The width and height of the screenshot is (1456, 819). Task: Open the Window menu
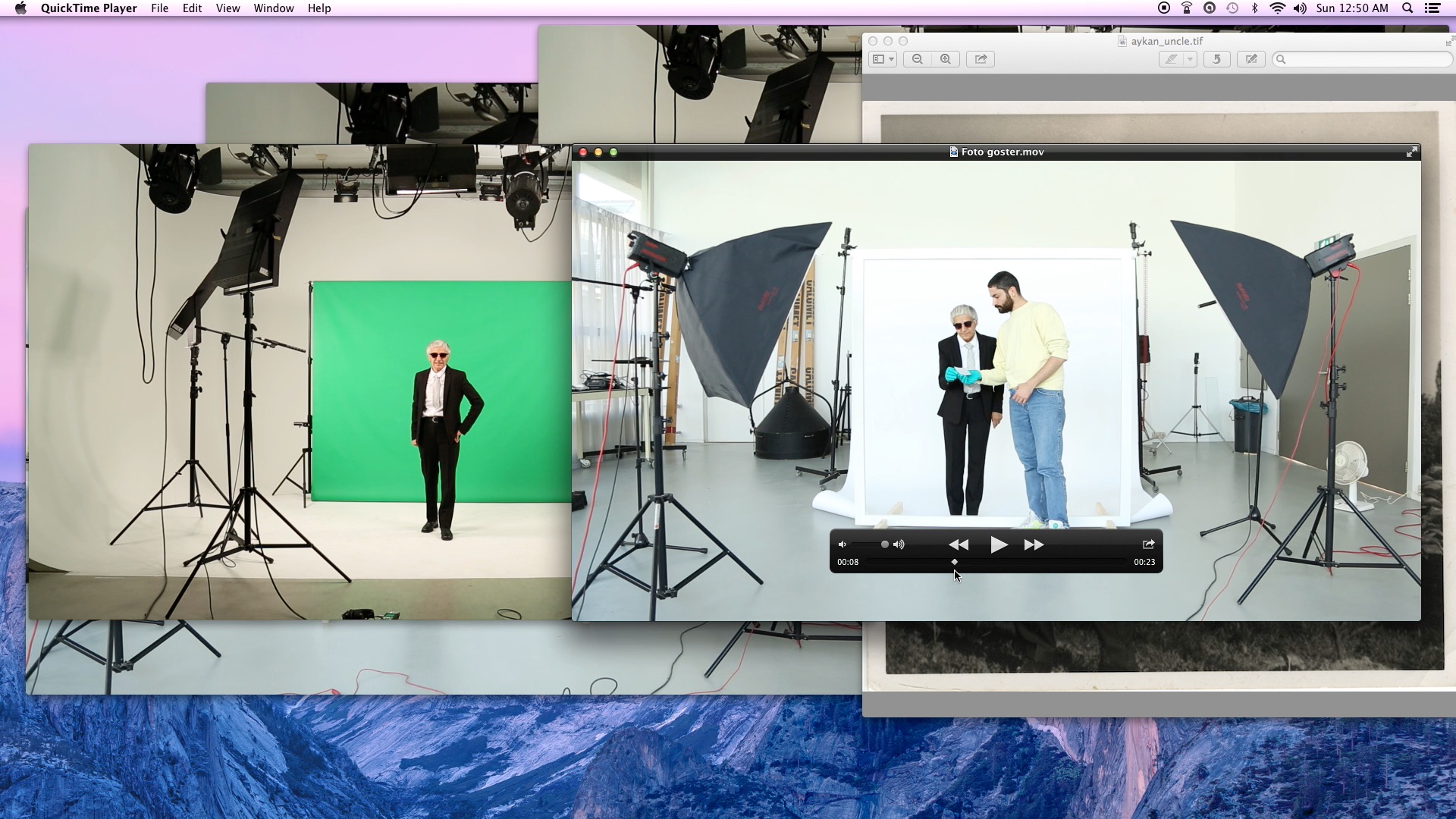pos(274,8)
